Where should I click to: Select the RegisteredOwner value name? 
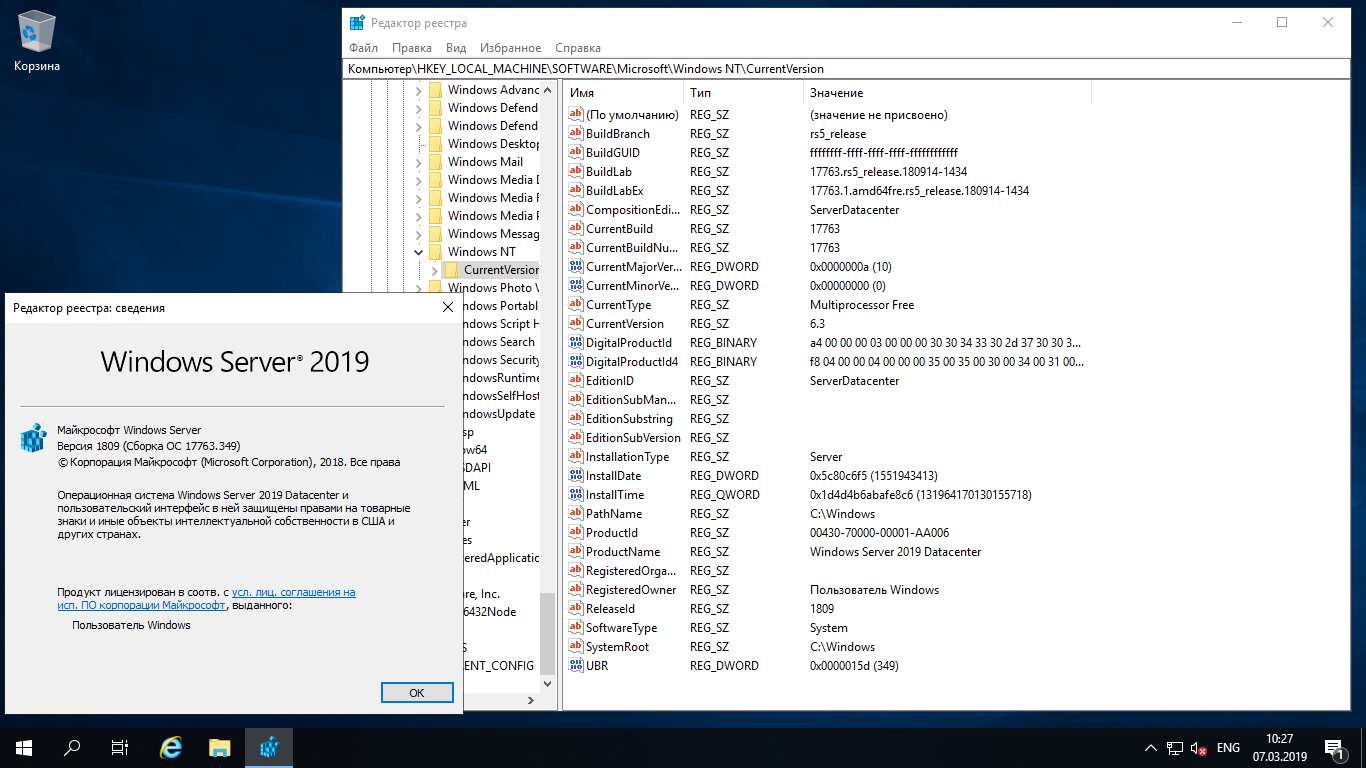[x=631, y=590]
